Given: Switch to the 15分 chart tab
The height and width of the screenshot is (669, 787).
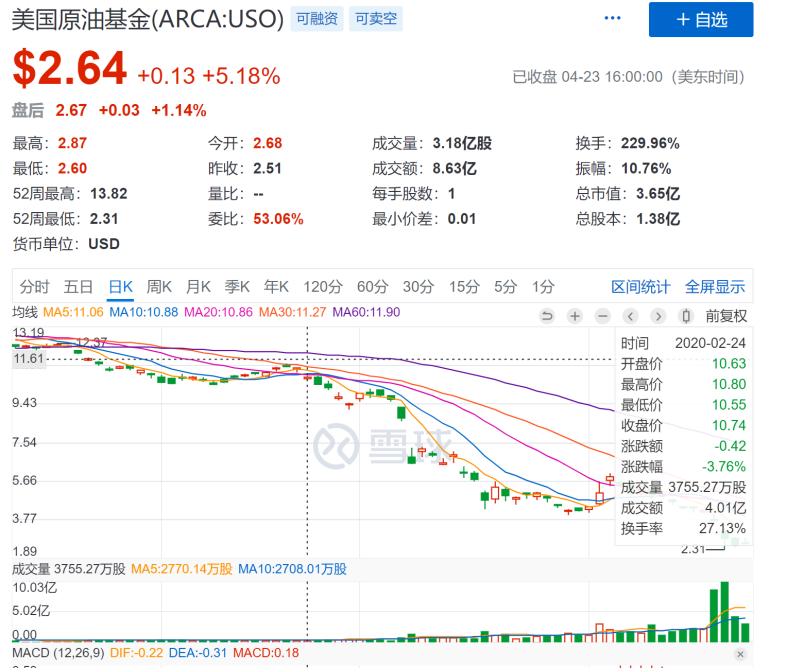Looking at the screenshot, I should click(464, 287).
